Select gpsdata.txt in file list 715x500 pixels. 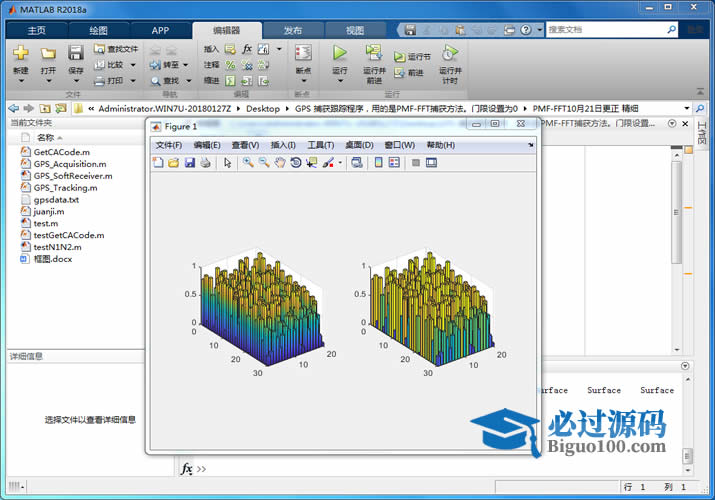tap(56, 200)
